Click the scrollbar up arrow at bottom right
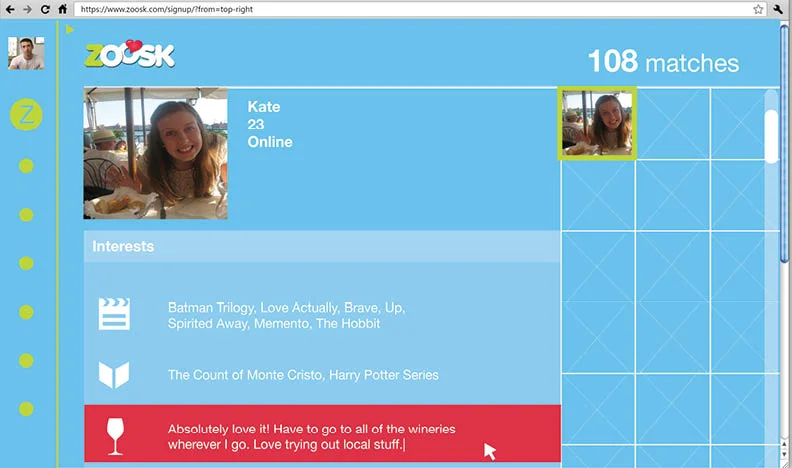 tap(784, 445)
